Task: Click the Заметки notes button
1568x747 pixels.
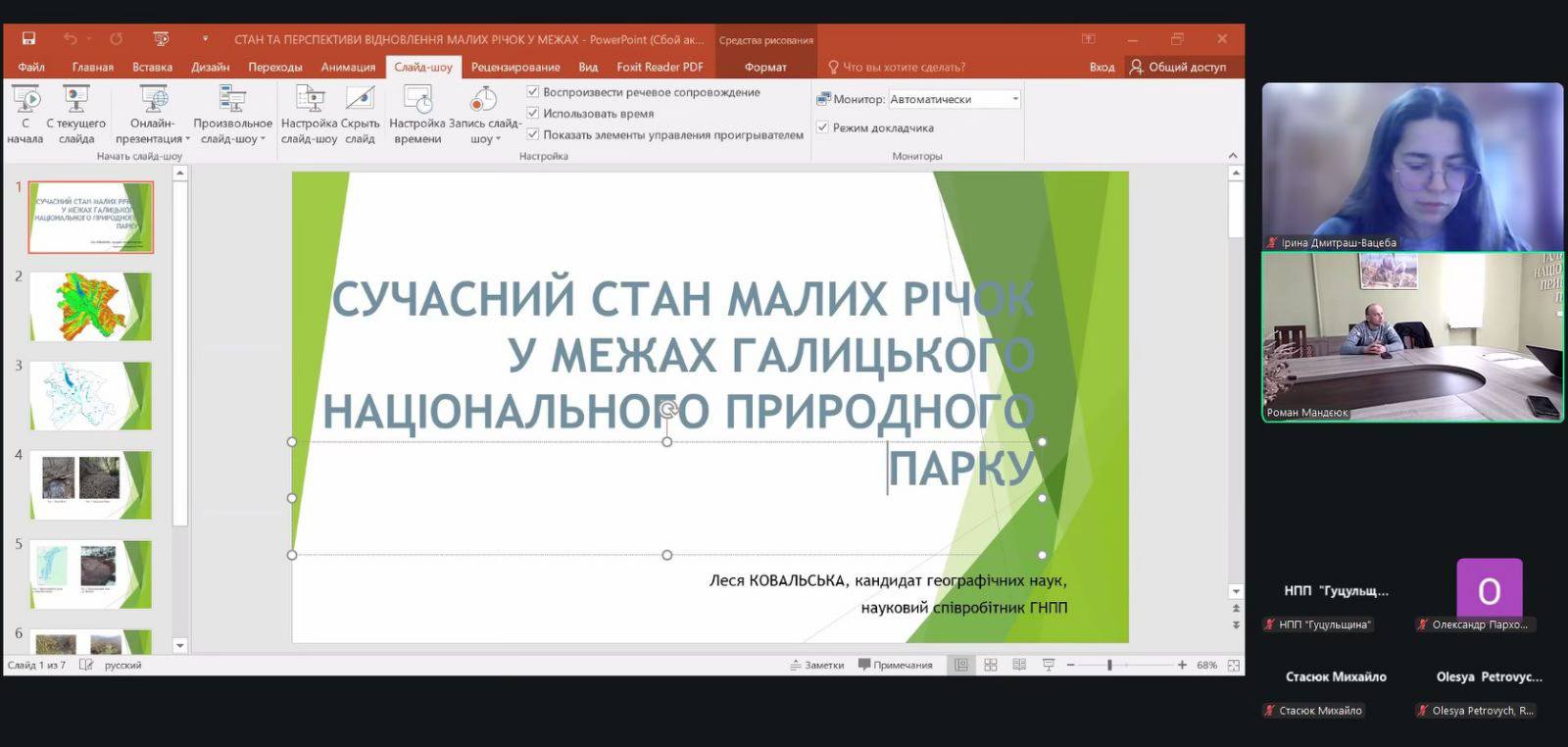Action: click(816, 665)
